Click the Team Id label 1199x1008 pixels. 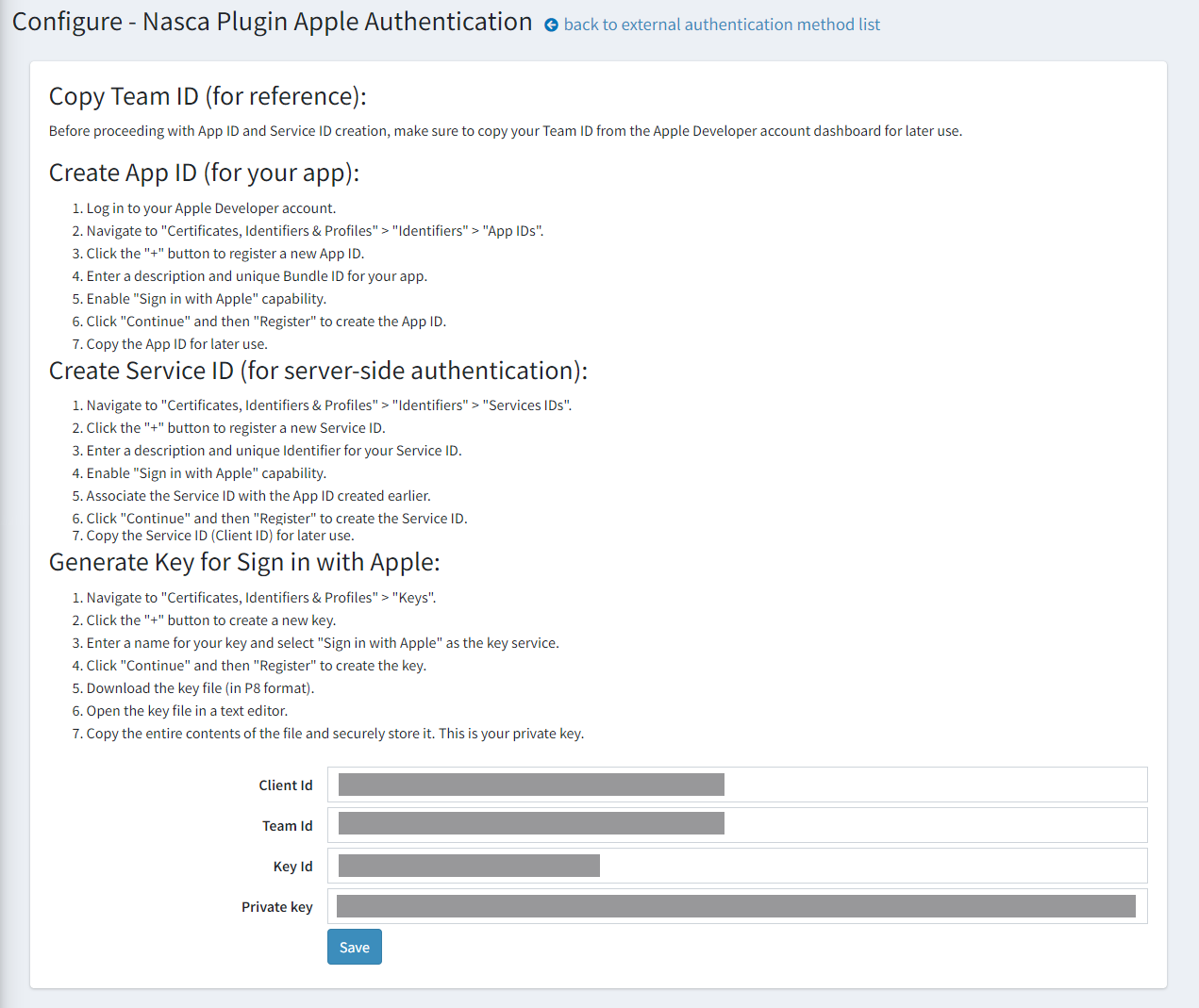click(287, 826)
